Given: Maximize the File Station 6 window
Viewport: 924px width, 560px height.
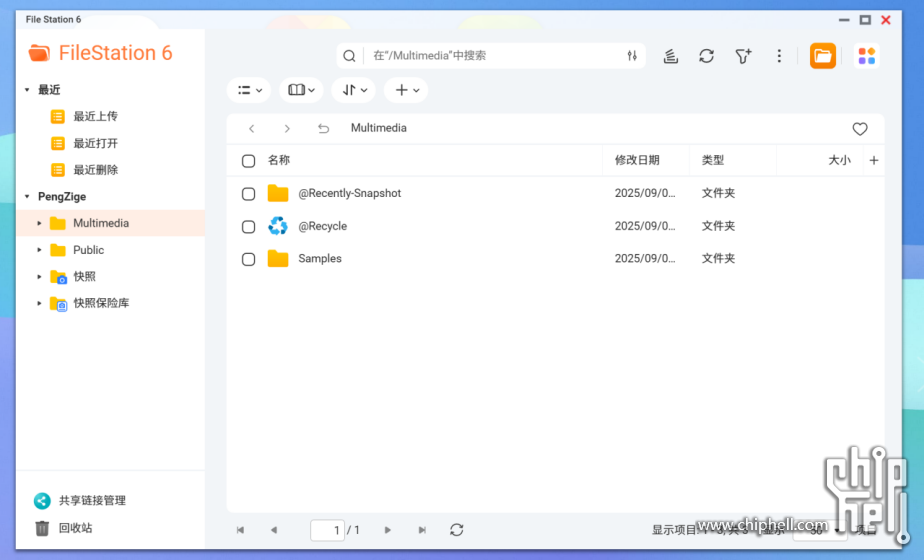Looking at the screenshot, I should click(865, 20).
